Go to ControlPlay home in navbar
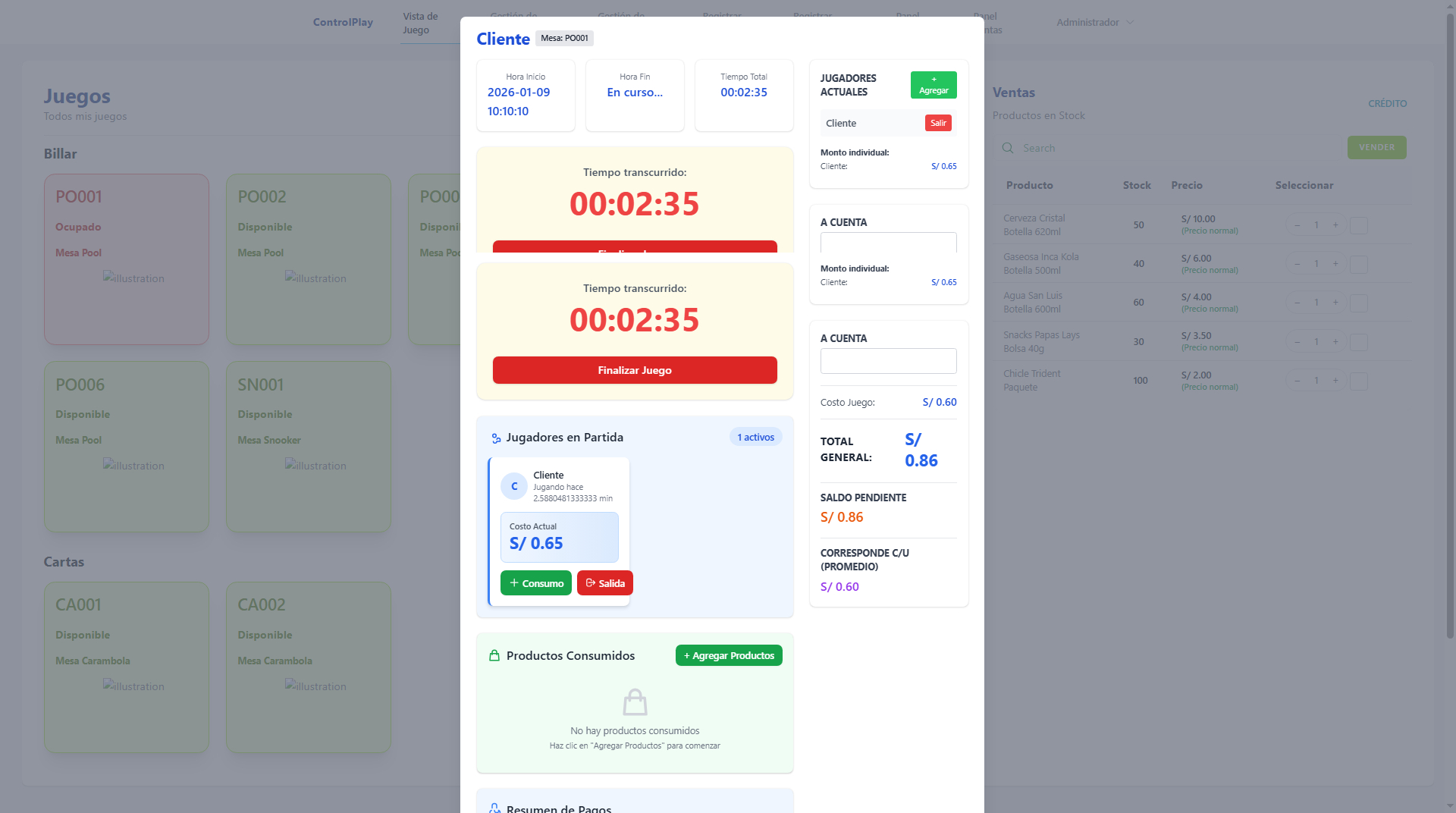 pyautogui.click(x=343, y=23)
